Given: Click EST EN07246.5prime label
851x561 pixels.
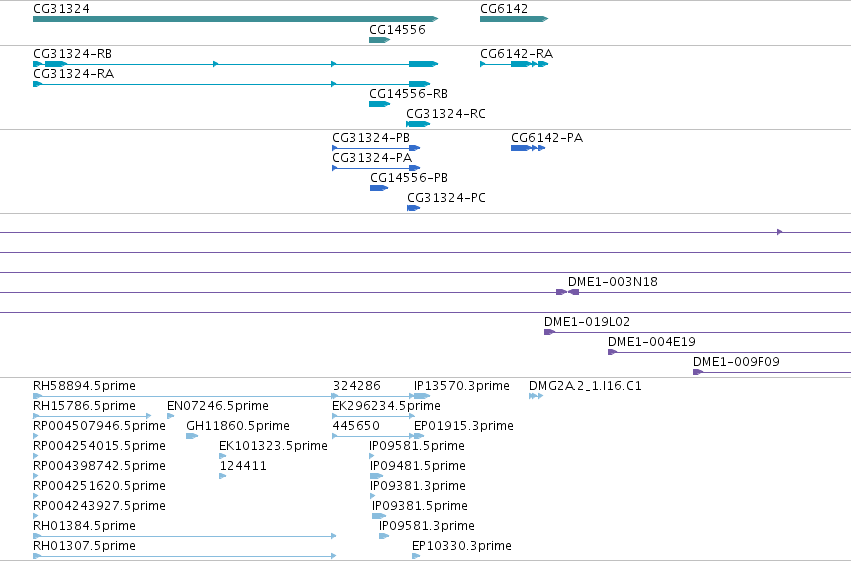Looking at the screenshot, I should [218, 406].
